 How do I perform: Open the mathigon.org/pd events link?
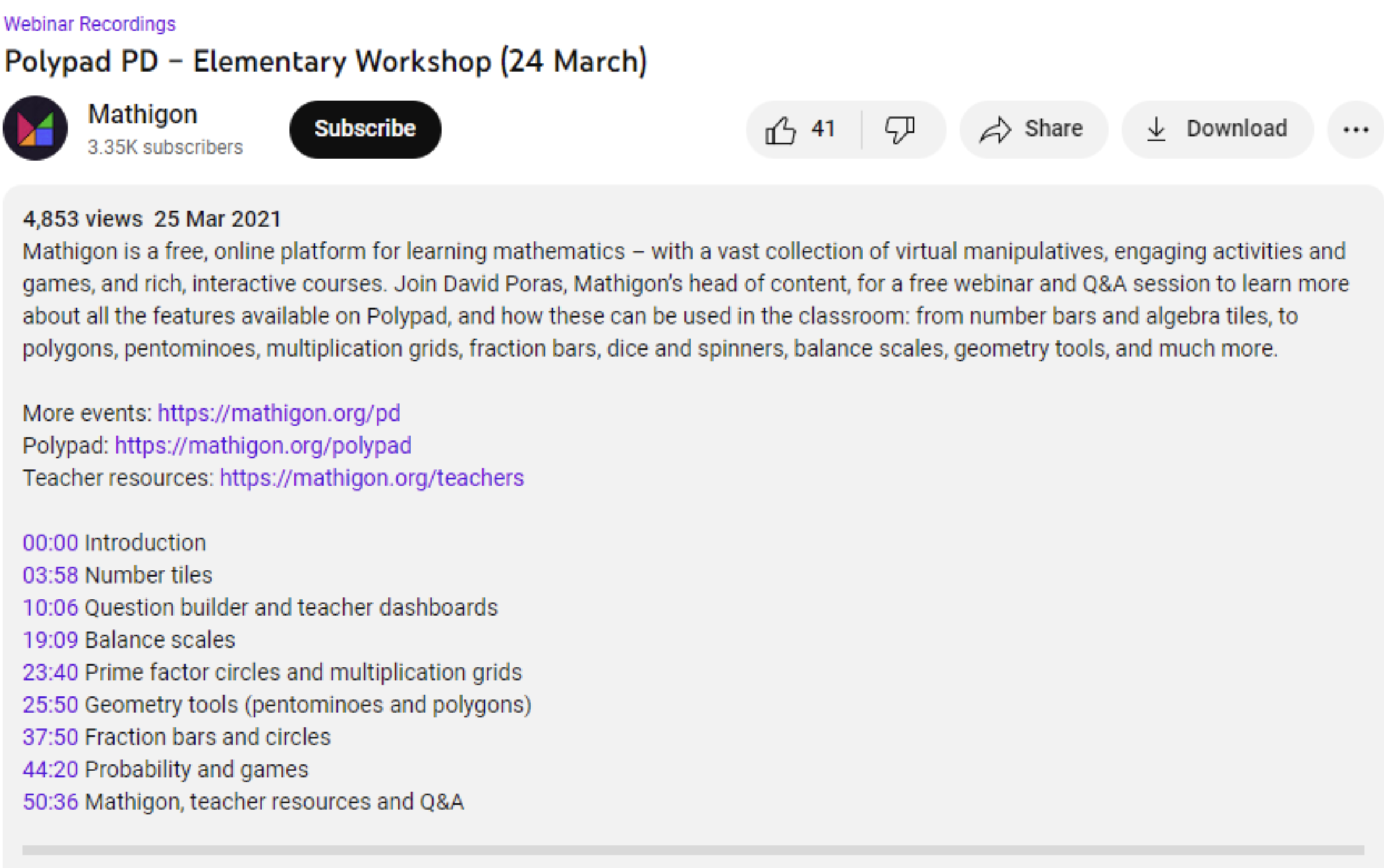[x=279, y=413]
